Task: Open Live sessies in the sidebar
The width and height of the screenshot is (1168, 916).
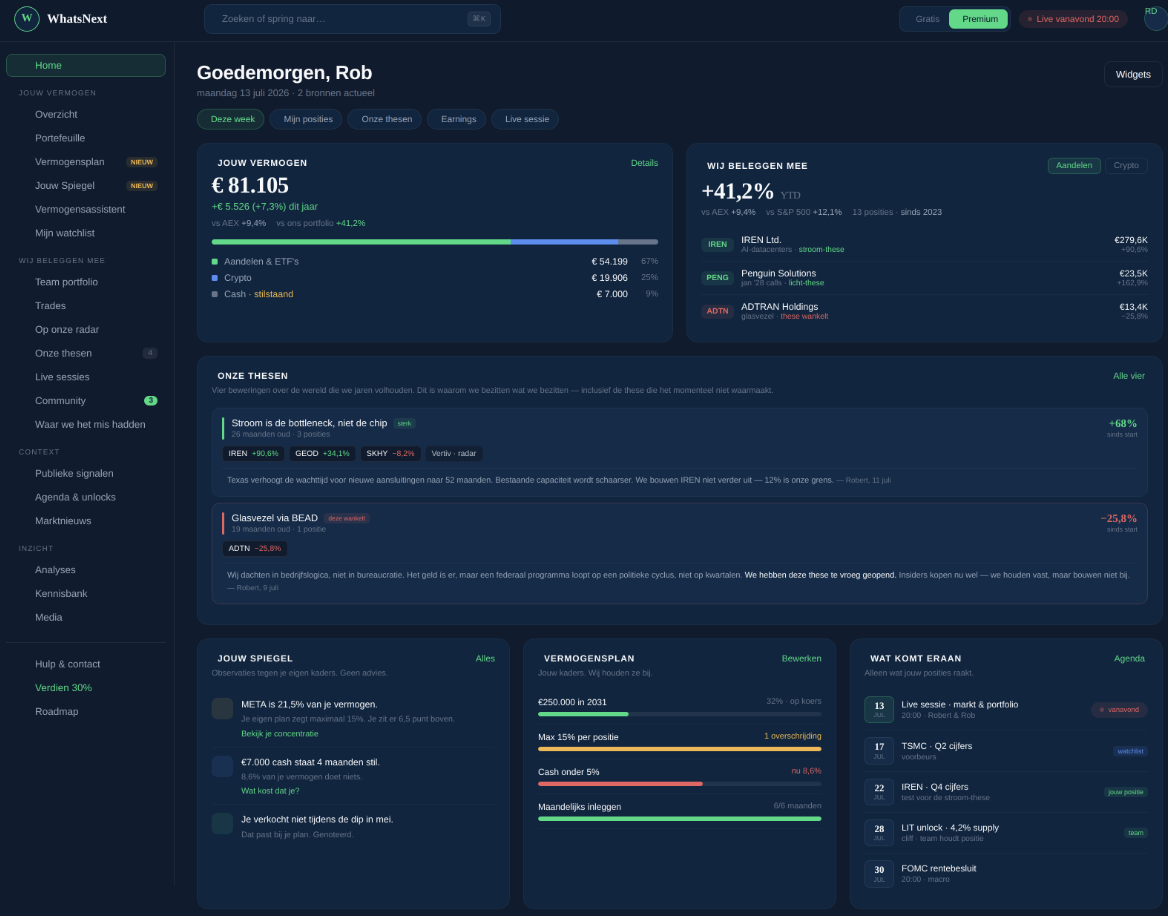Action: [x=86, y=377]
